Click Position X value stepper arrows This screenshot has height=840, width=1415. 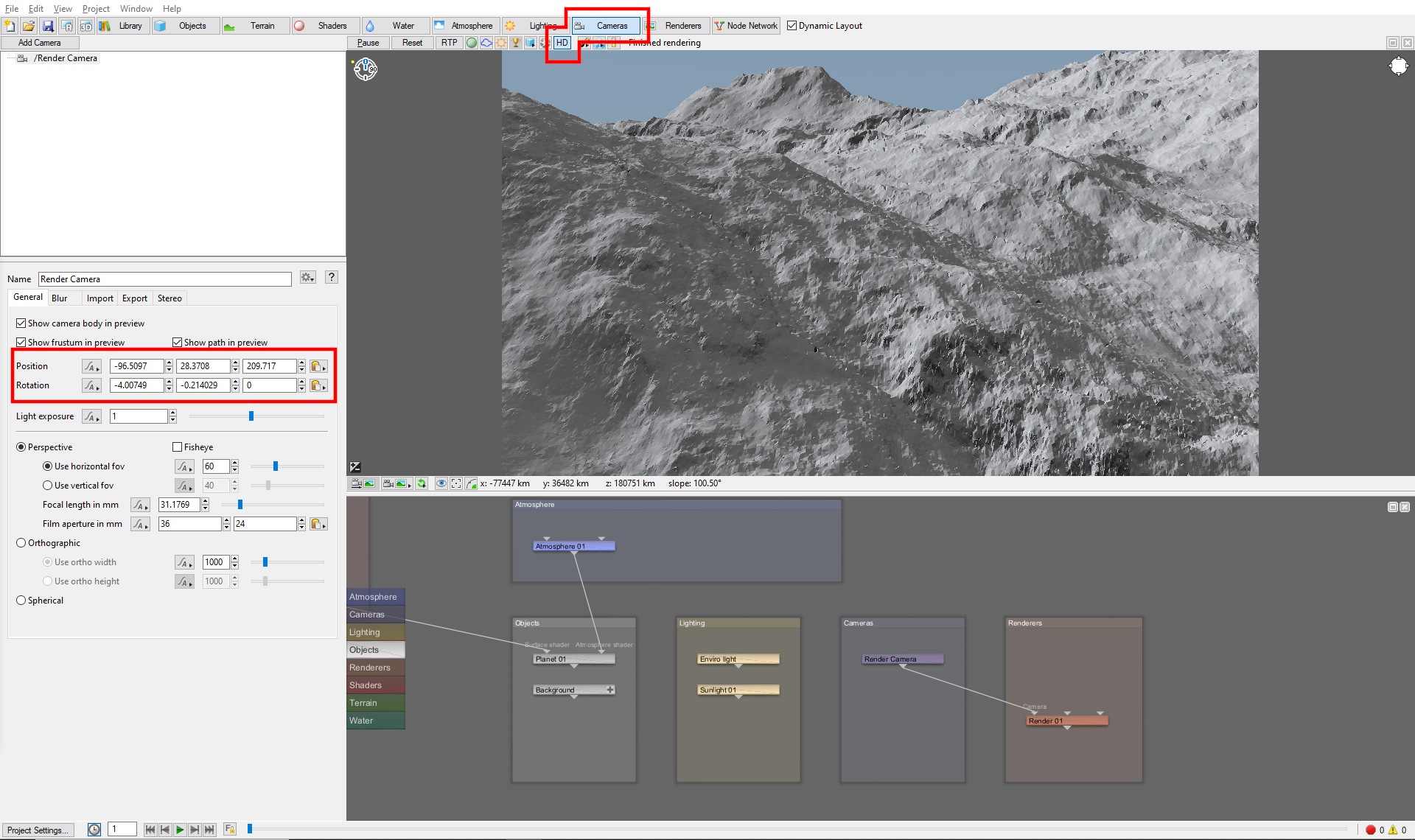(170, 366)
